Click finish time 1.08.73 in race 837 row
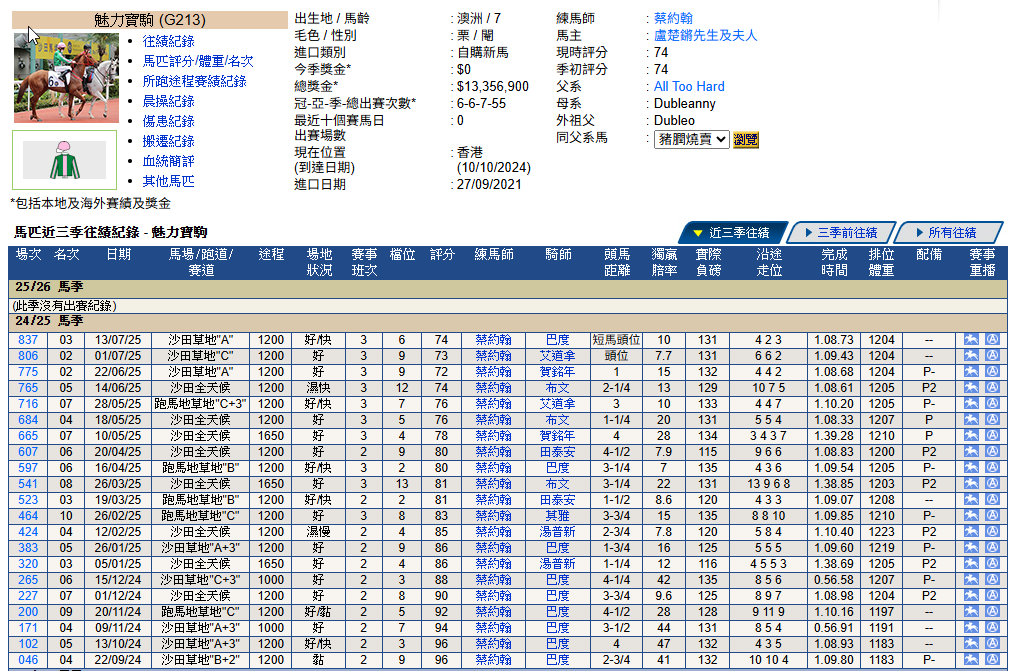 click(x=834, y=339)
